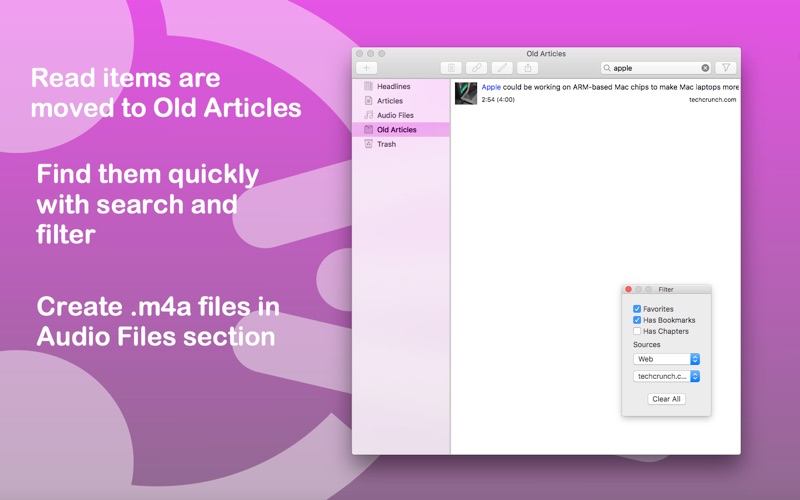800x500 pixels.
Task: Select Headlines in the sidebar
Action: click(401, 86)
